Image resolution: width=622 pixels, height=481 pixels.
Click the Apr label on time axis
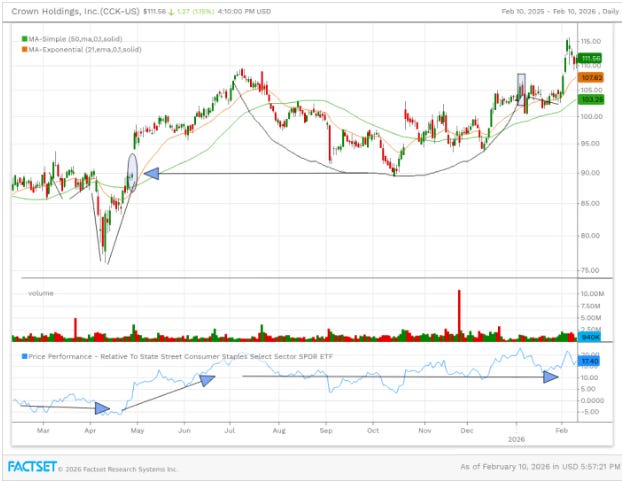click(x=90, y=431)
